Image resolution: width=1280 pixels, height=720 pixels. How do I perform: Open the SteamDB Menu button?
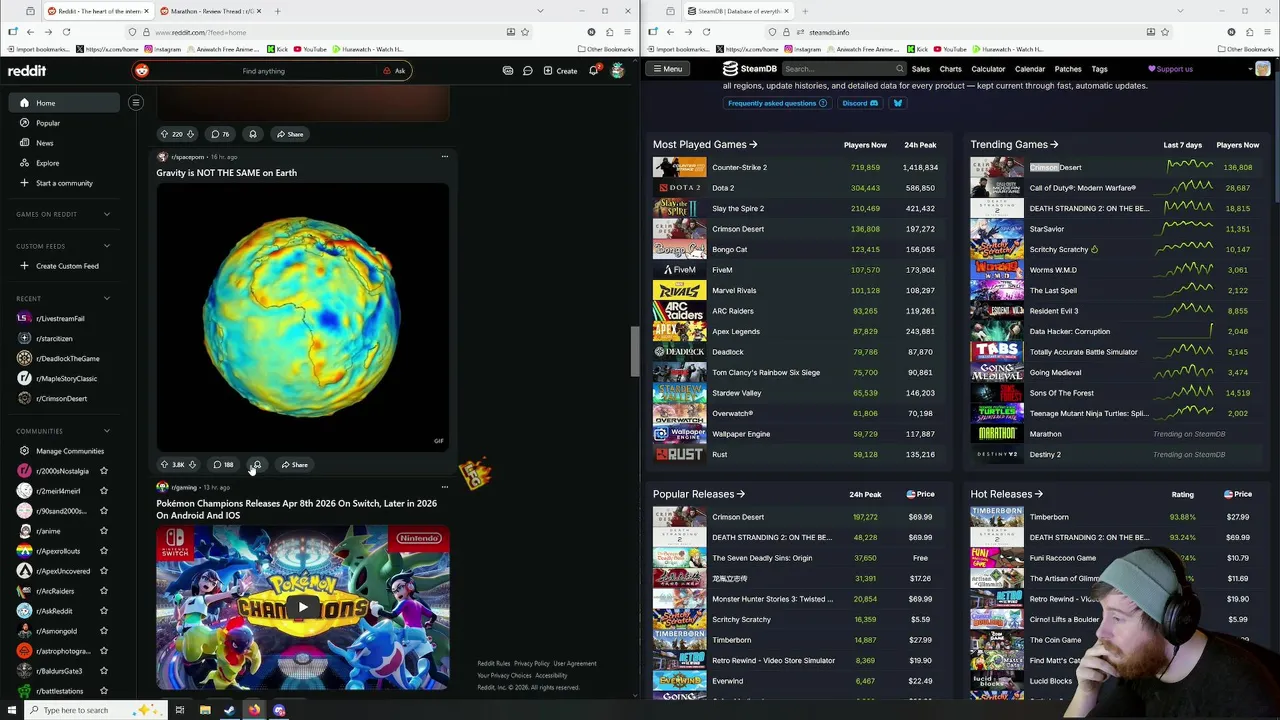click(x=667, y=69)
